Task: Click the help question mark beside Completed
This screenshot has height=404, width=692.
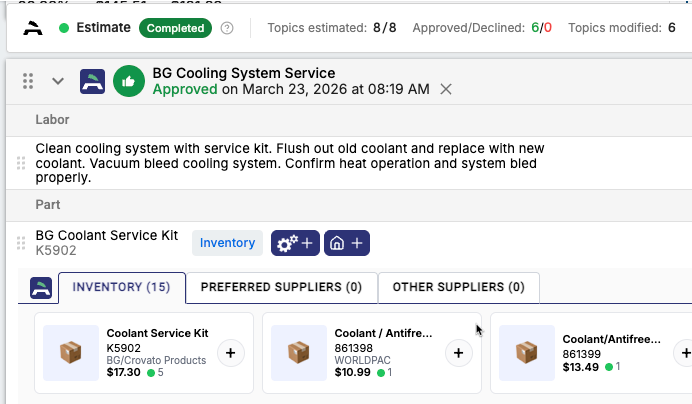Action: click(x=227, y=28)
